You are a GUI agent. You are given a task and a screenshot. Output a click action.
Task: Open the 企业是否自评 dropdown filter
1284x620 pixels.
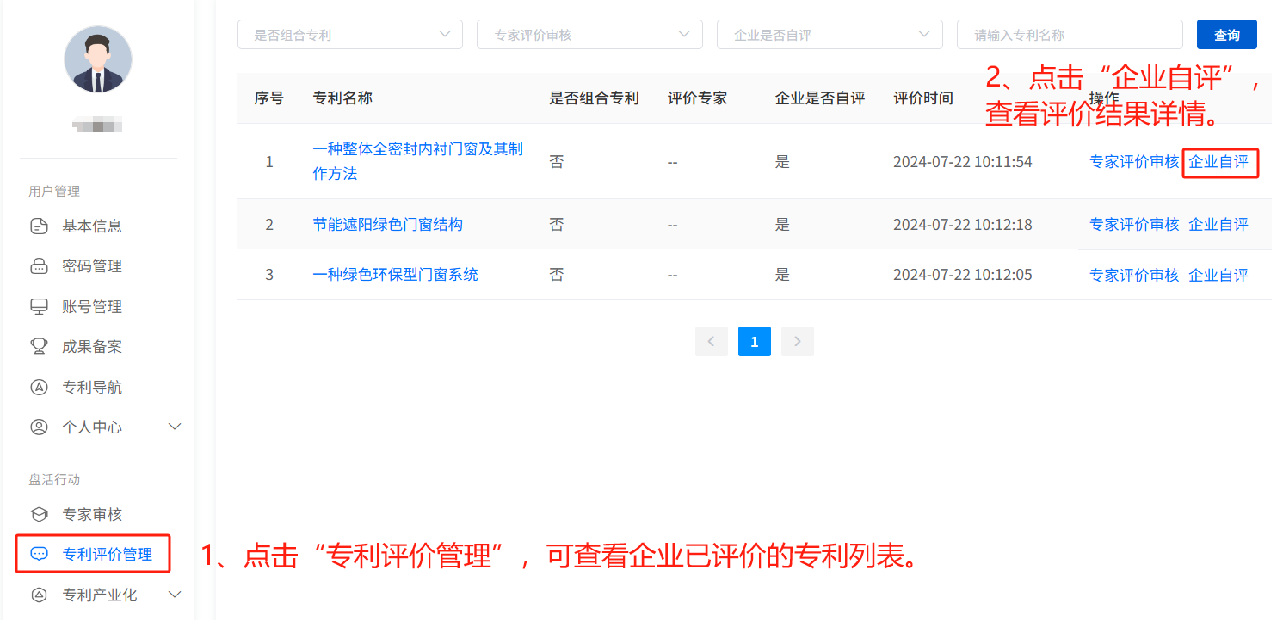[829, 35]
